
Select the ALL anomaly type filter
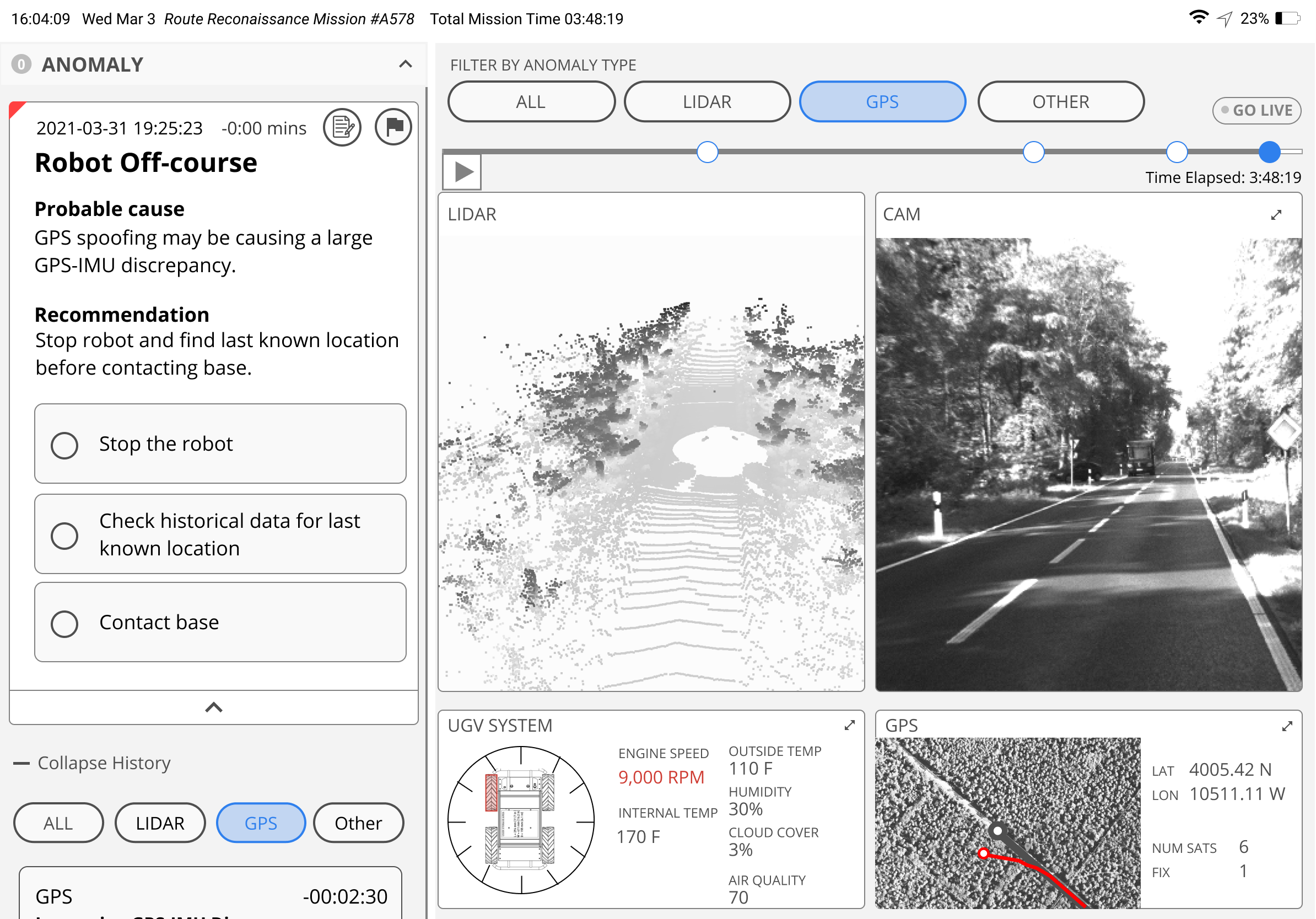tap(531, 102)
